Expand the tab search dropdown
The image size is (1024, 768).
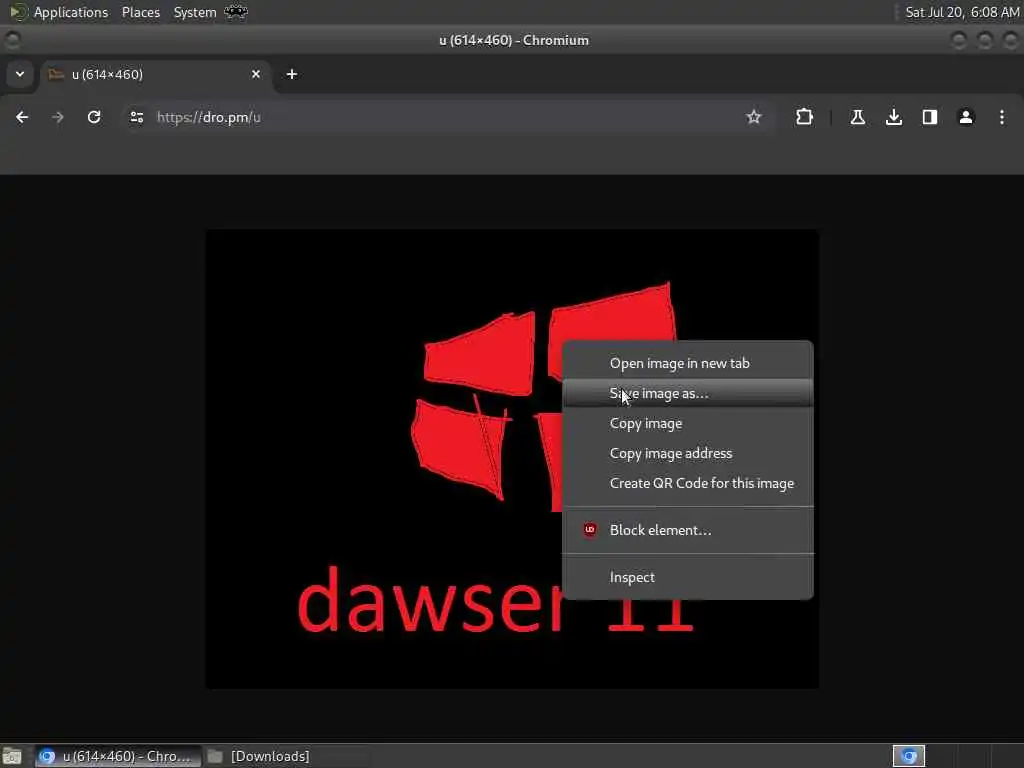pos(20,74)
